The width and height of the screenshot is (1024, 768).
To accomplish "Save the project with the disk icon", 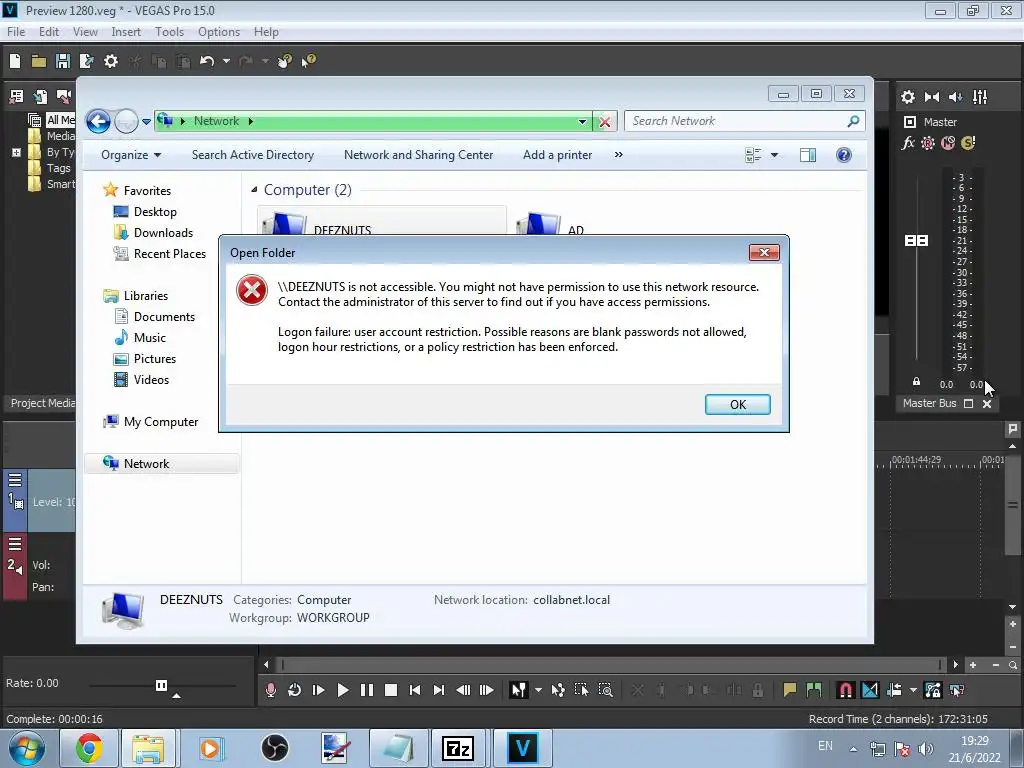I will click(x=63, y=61).
